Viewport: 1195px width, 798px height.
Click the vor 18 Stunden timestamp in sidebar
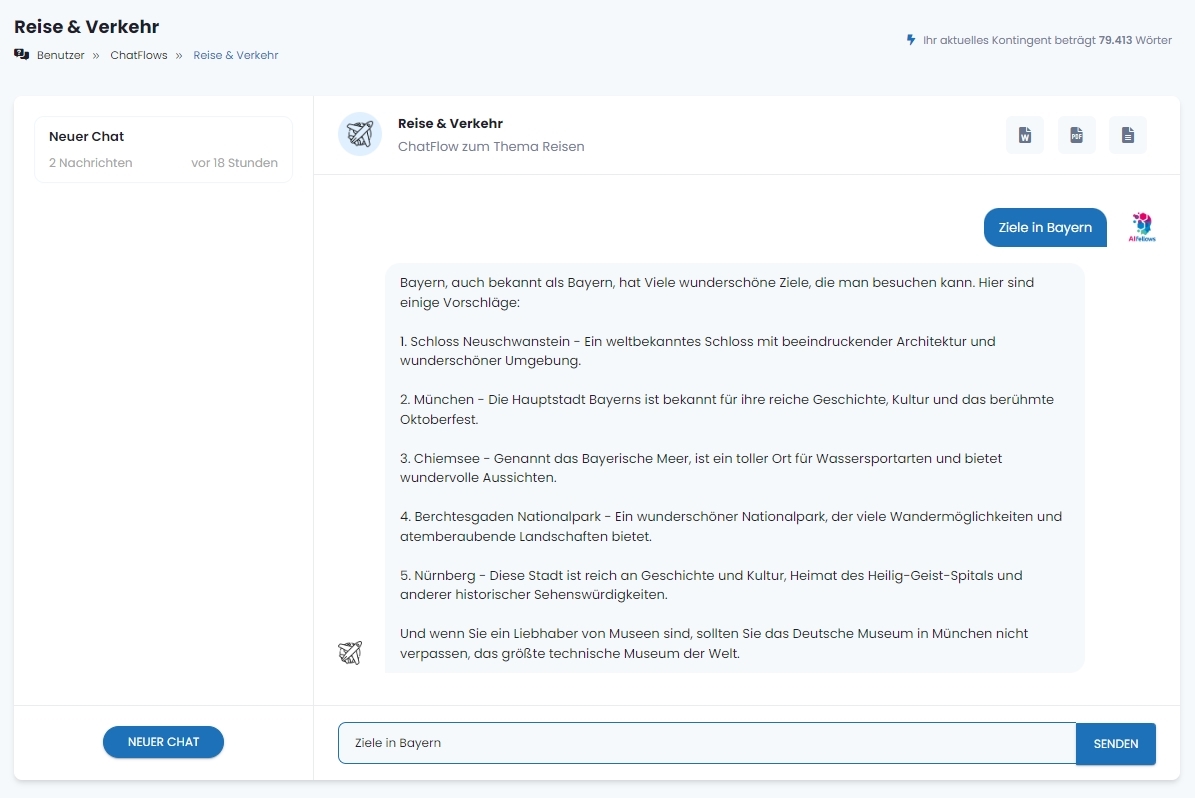235,162
